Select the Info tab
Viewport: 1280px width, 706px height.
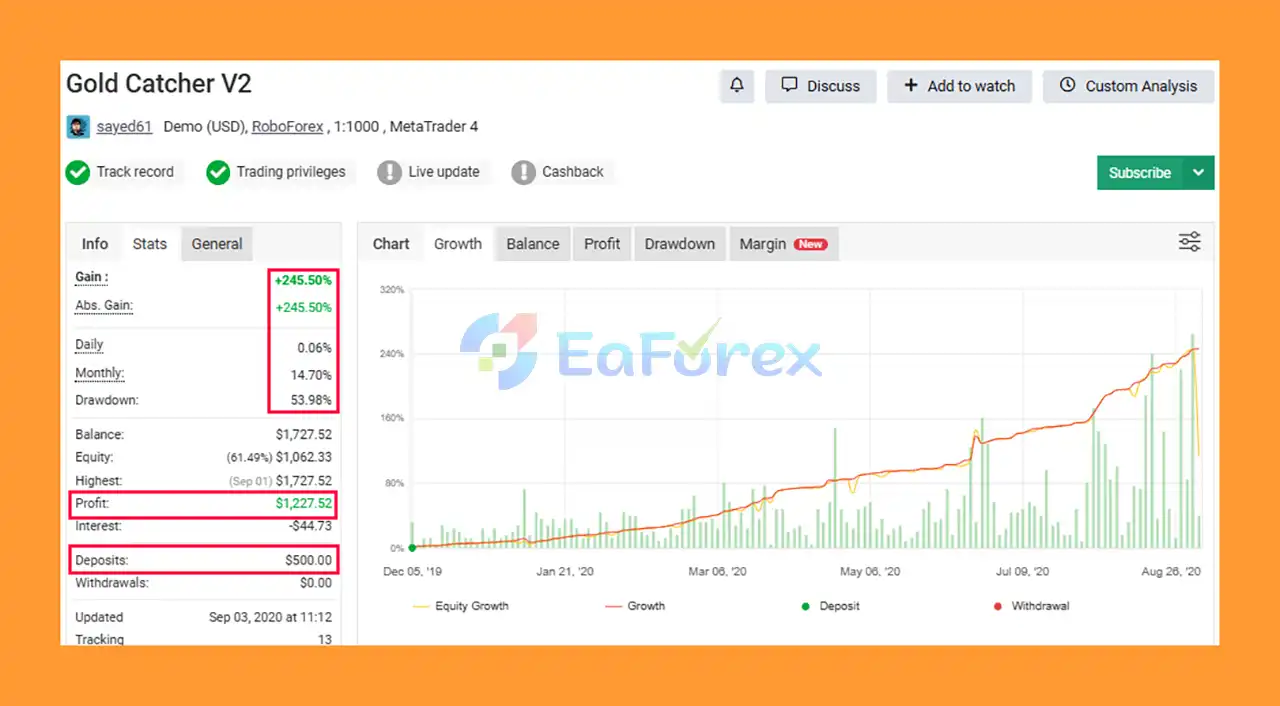tap(95, 244)
